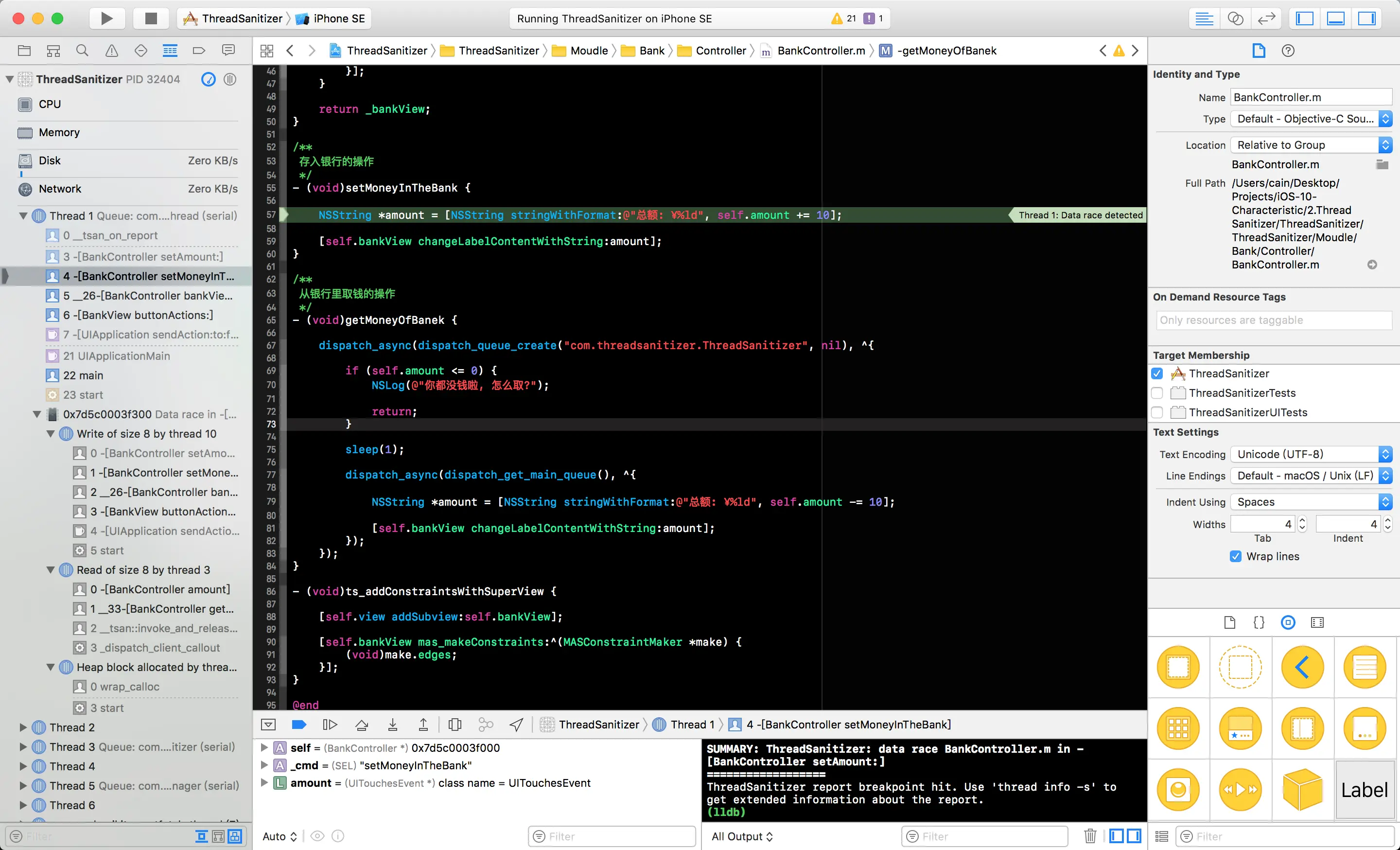
Task: Expand Thread 2 in debug navigator
Action: (23, 727)
